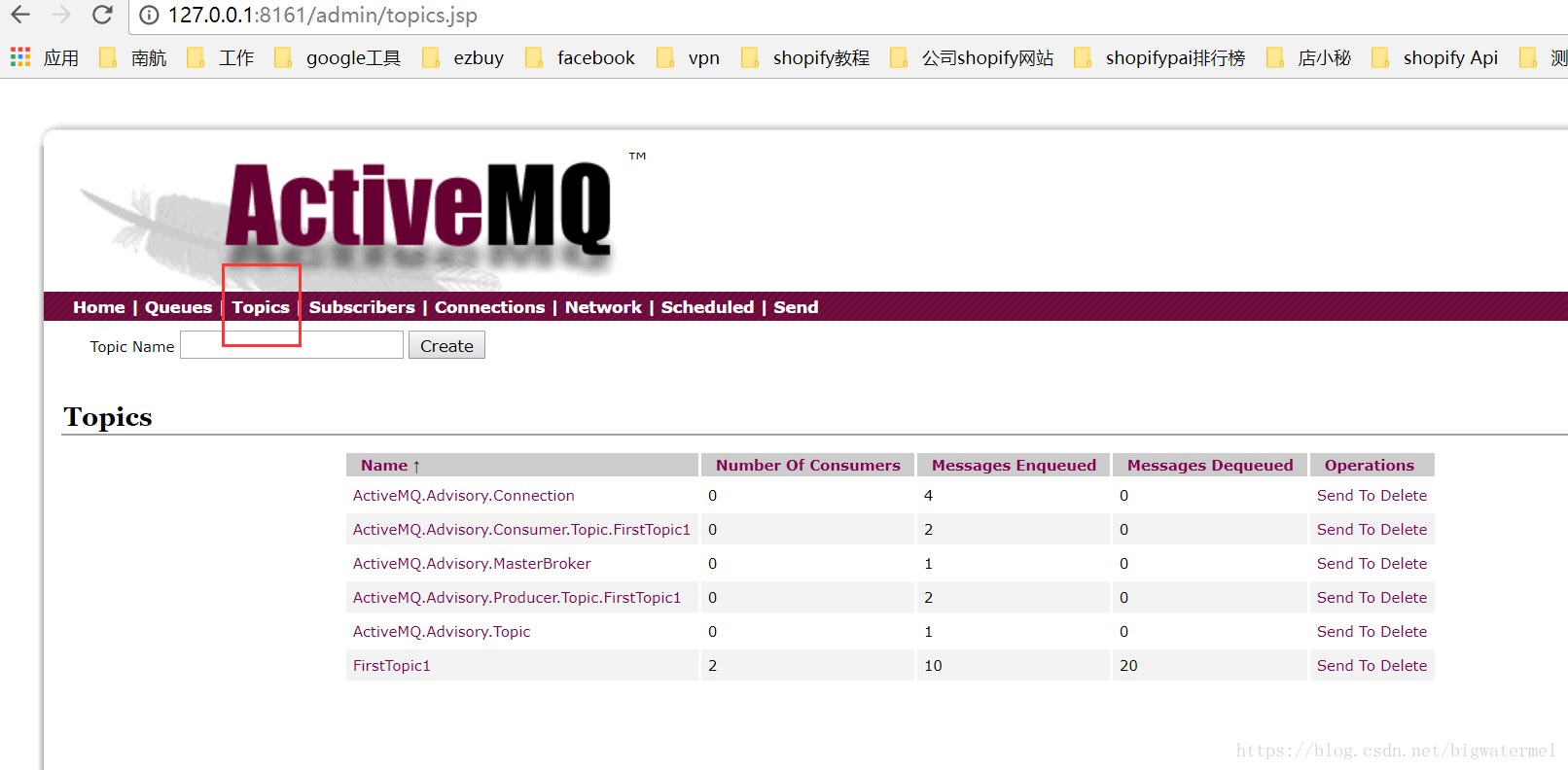Click Send To for ActiveMQ.Advisory.Connection
Image resolution: width=1568 pixels, height=770 pixels.
[x=1346, y=495]
